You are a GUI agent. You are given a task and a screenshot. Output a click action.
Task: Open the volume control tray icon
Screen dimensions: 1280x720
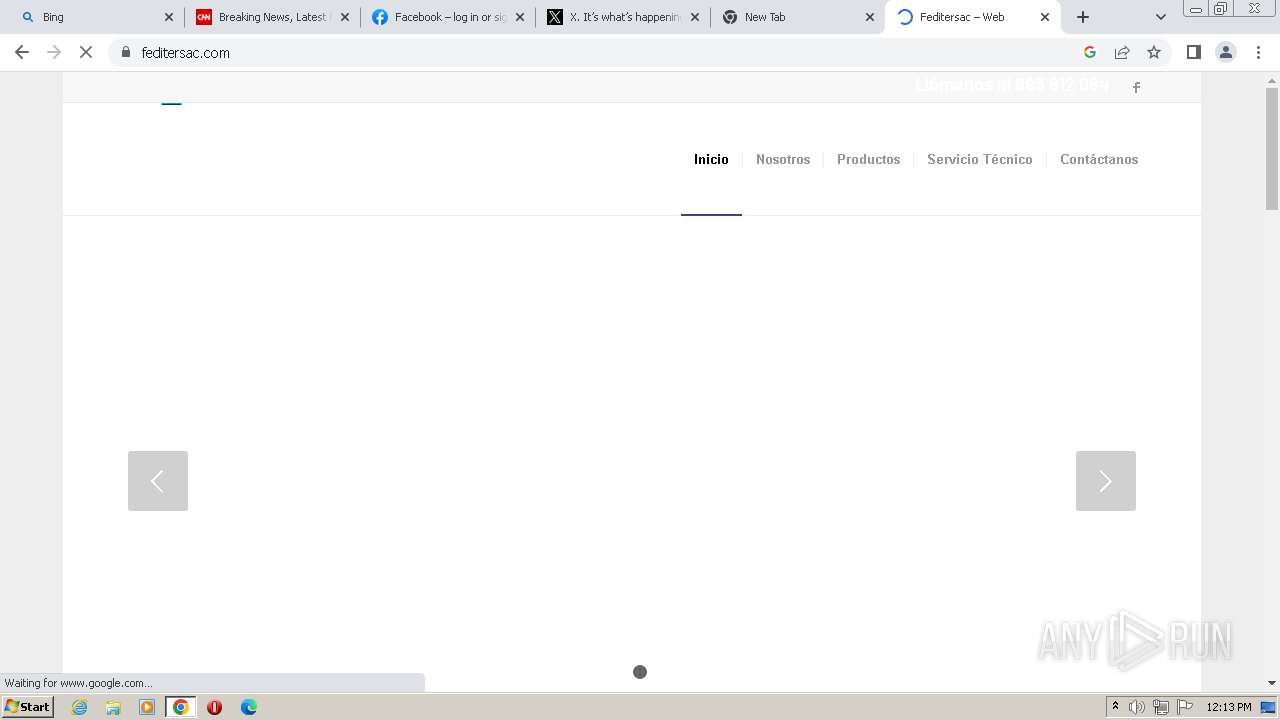1137,707
